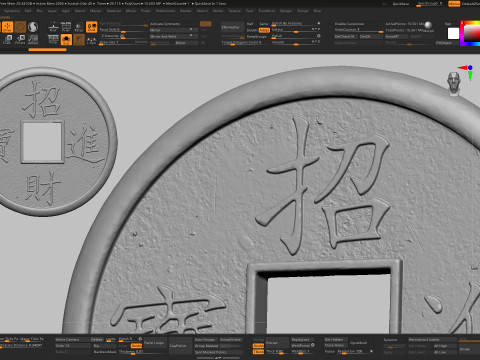Click the All High button

[x=445, y=346]
